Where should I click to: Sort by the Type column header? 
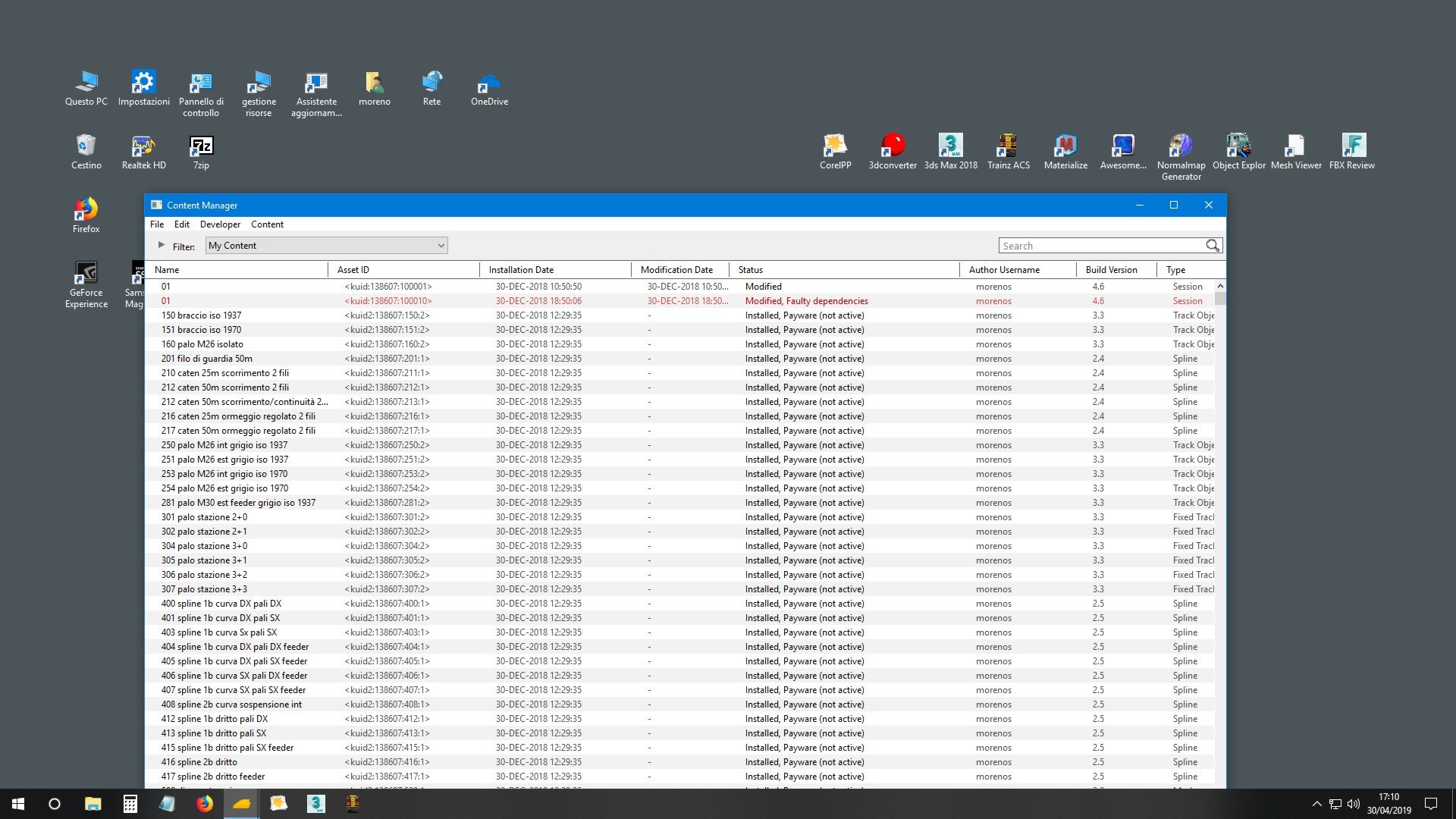[x=1191, y=270]
